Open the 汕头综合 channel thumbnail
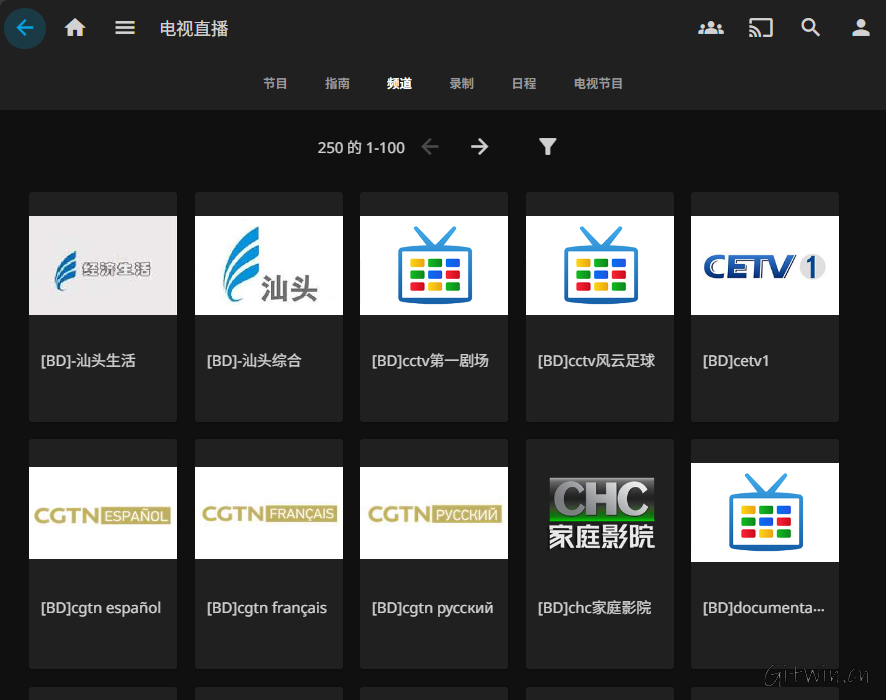Screen dimensions: 886x700 point(269,266)
